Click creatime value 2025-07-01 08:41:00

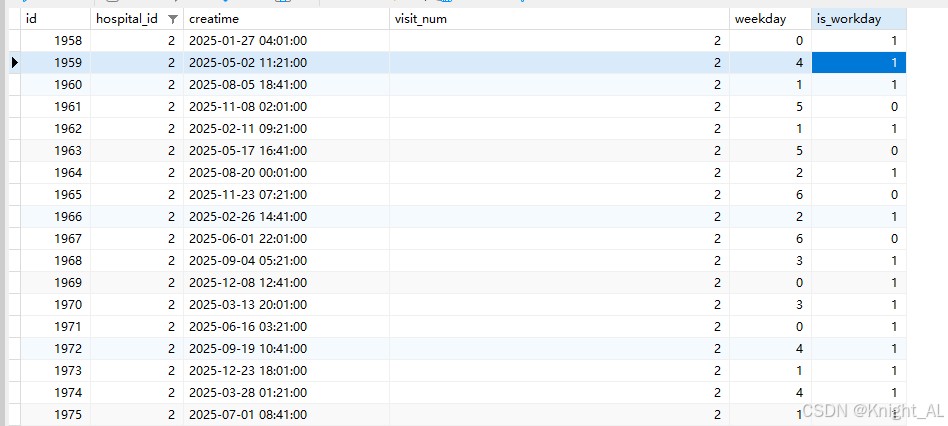click(248, 415)
